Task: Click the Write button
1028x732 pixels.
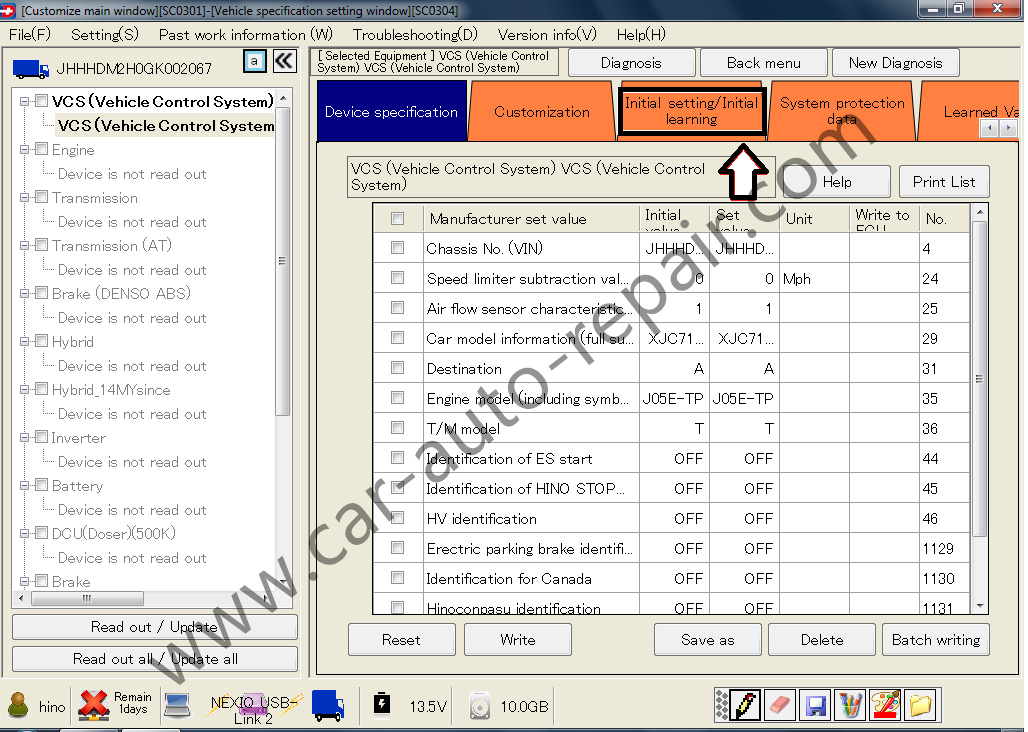Action: click(518, 640)
